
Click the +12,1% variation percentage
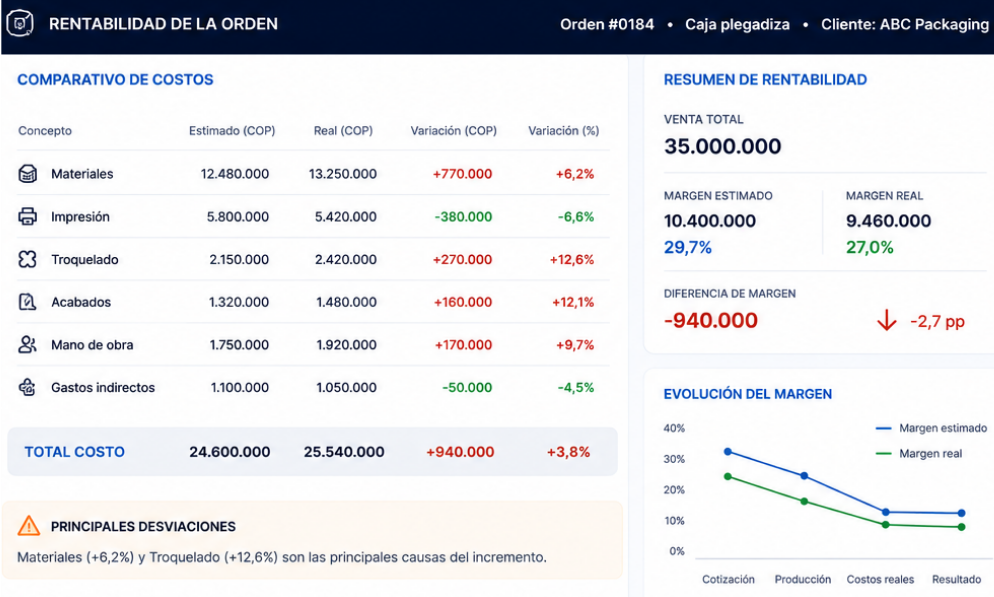point(573,302)
